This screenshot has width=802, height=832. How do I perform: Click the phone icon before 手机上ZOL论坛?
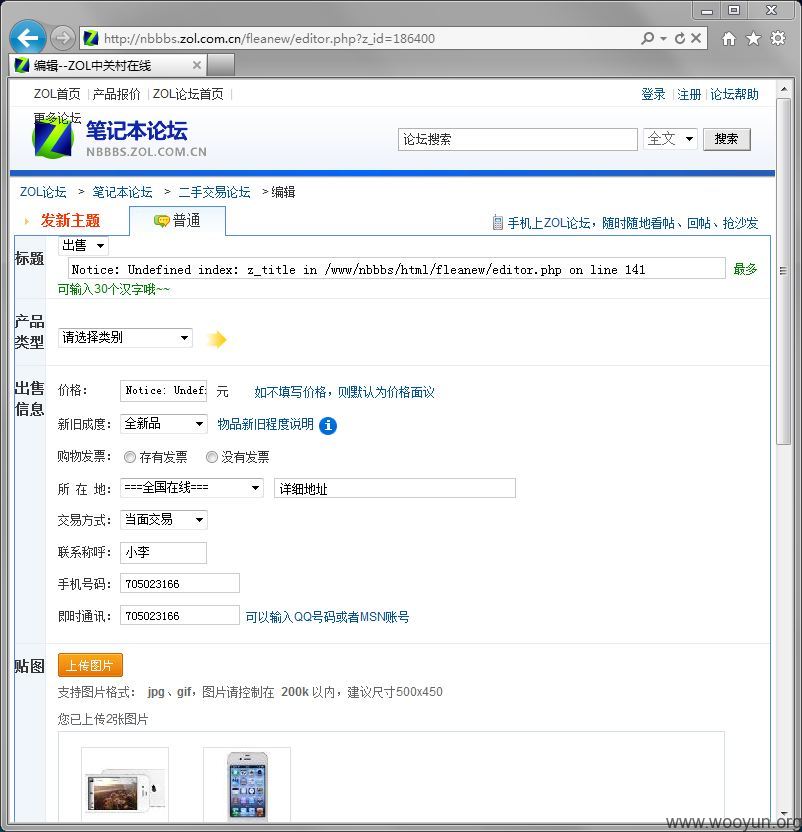(x=497, y=222)
